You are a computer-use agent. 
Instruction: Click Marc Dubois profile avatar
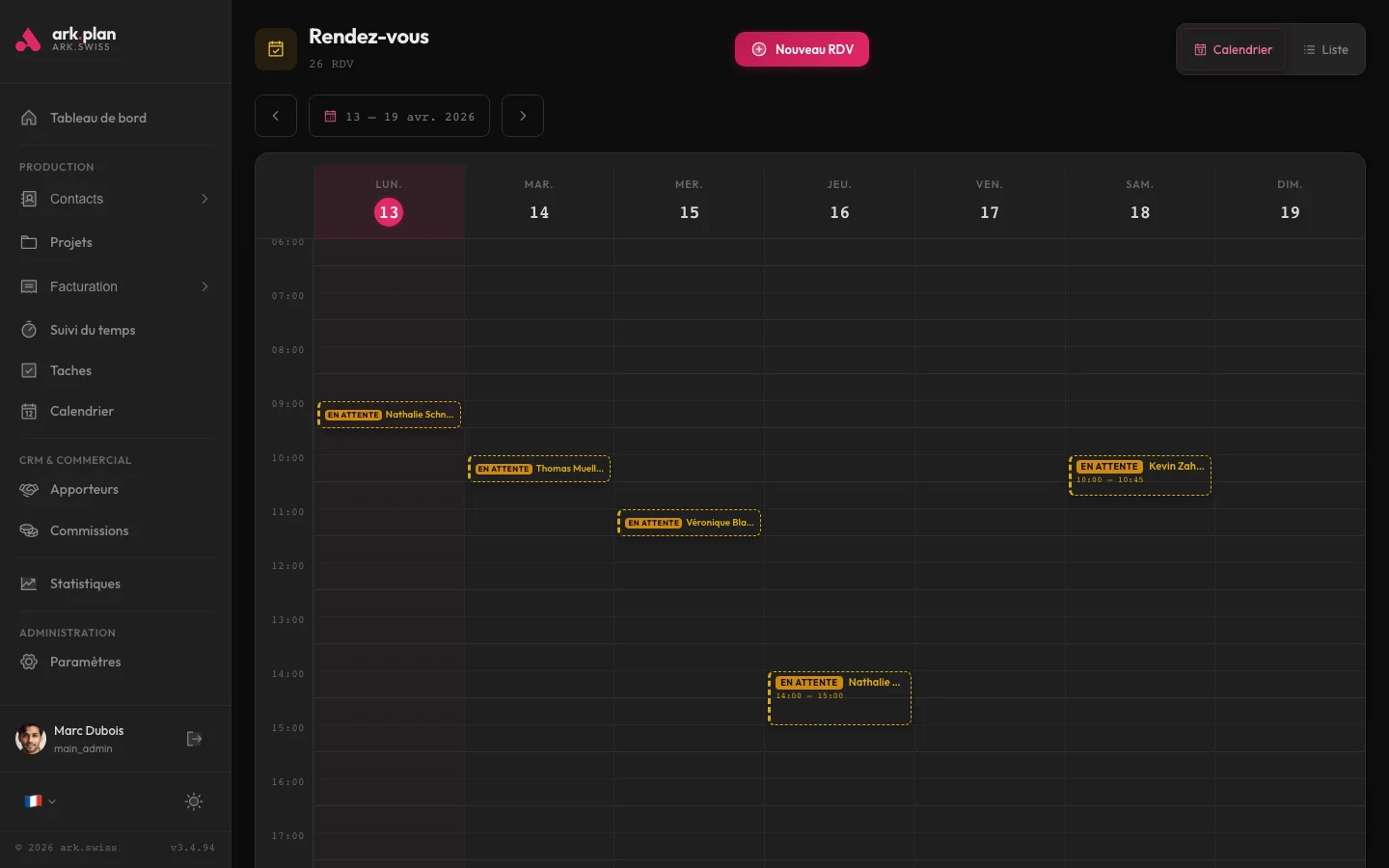pyautogui.click(x=31, y=739)
